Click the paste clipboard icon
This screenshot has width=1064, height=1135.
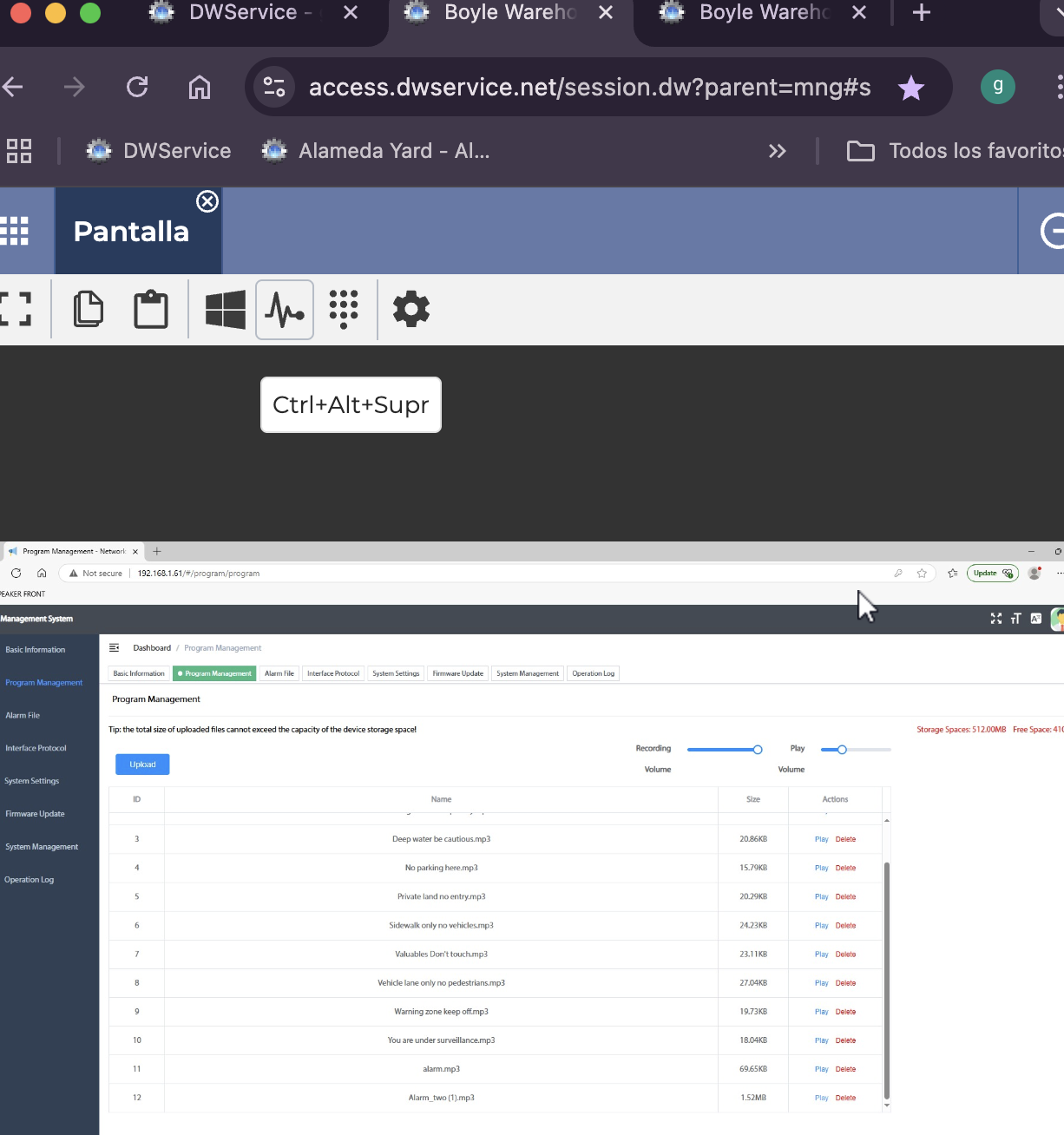(x=151, y=309)
